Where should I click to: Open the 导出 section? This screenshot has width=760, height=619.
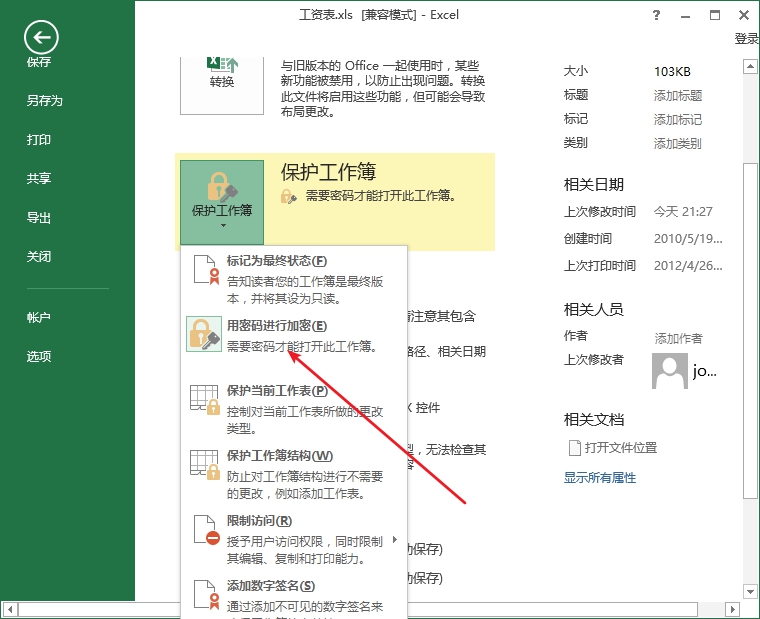(x=39, y=218)
